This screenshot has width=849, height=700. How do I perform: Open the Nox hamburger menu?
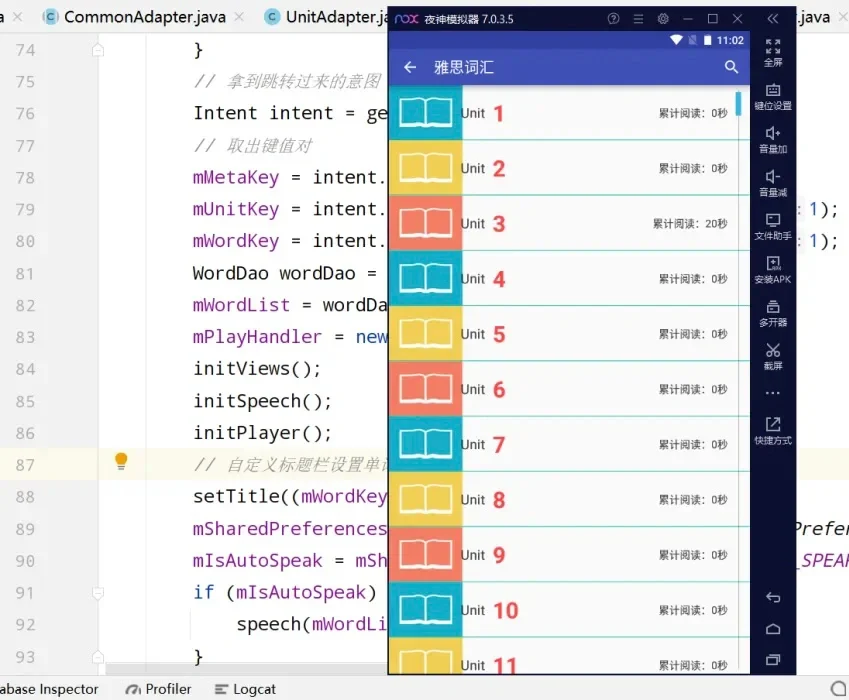pyautogui.click(x=636, y=17)
